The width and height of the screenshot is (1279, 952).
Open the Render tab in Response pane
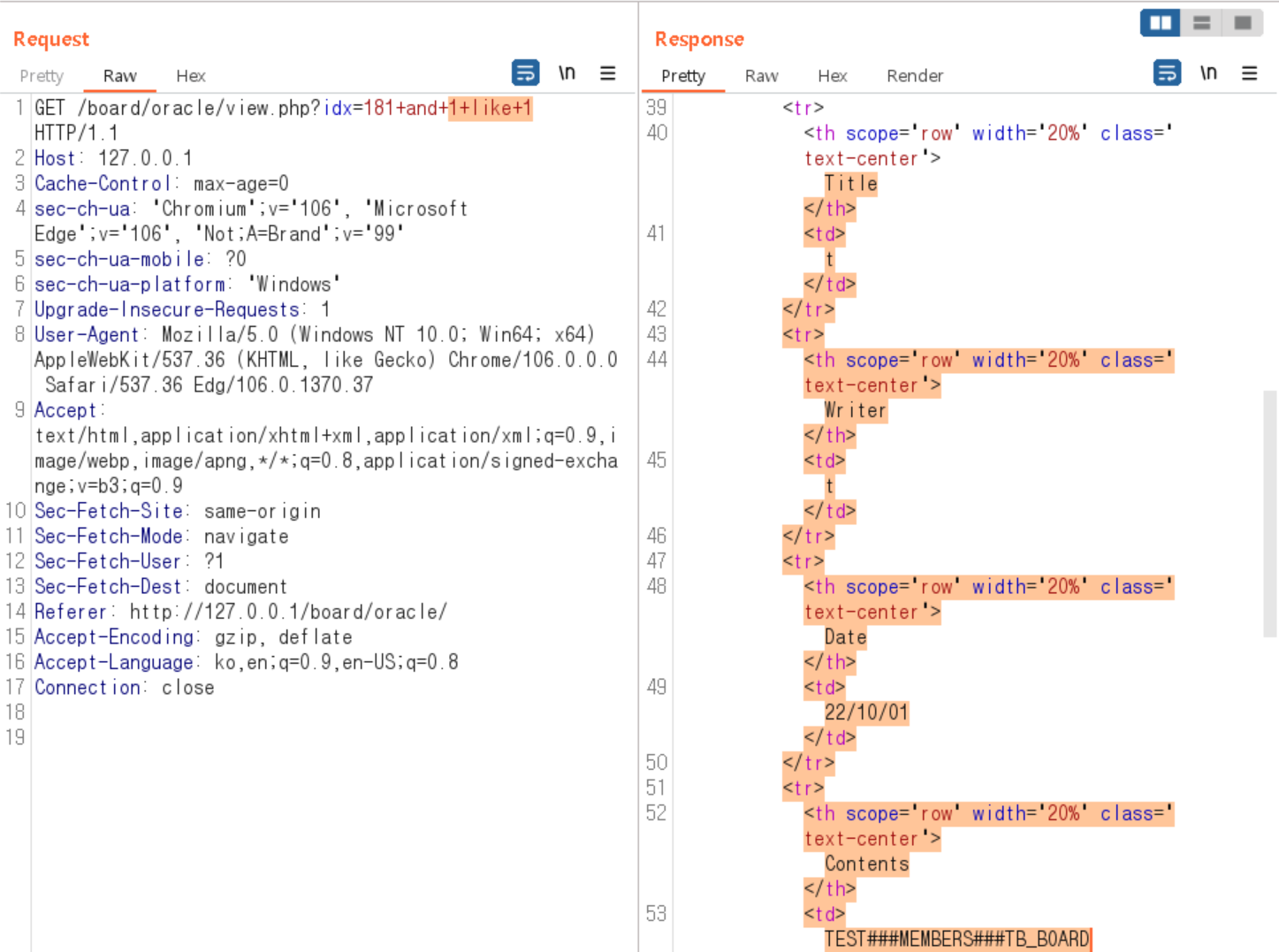pyautogui.click(x=915, y=76)
